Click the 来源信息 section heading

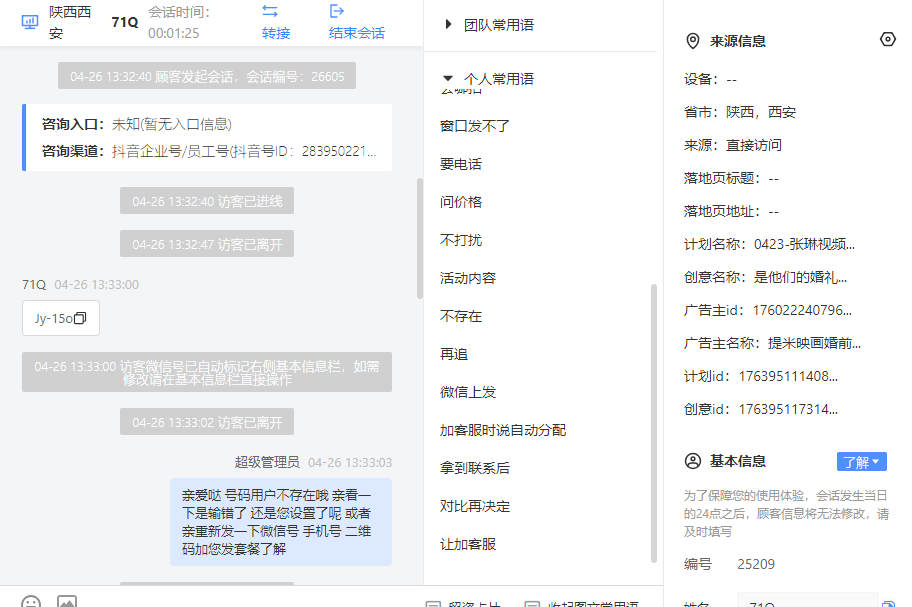pos(738,41)
